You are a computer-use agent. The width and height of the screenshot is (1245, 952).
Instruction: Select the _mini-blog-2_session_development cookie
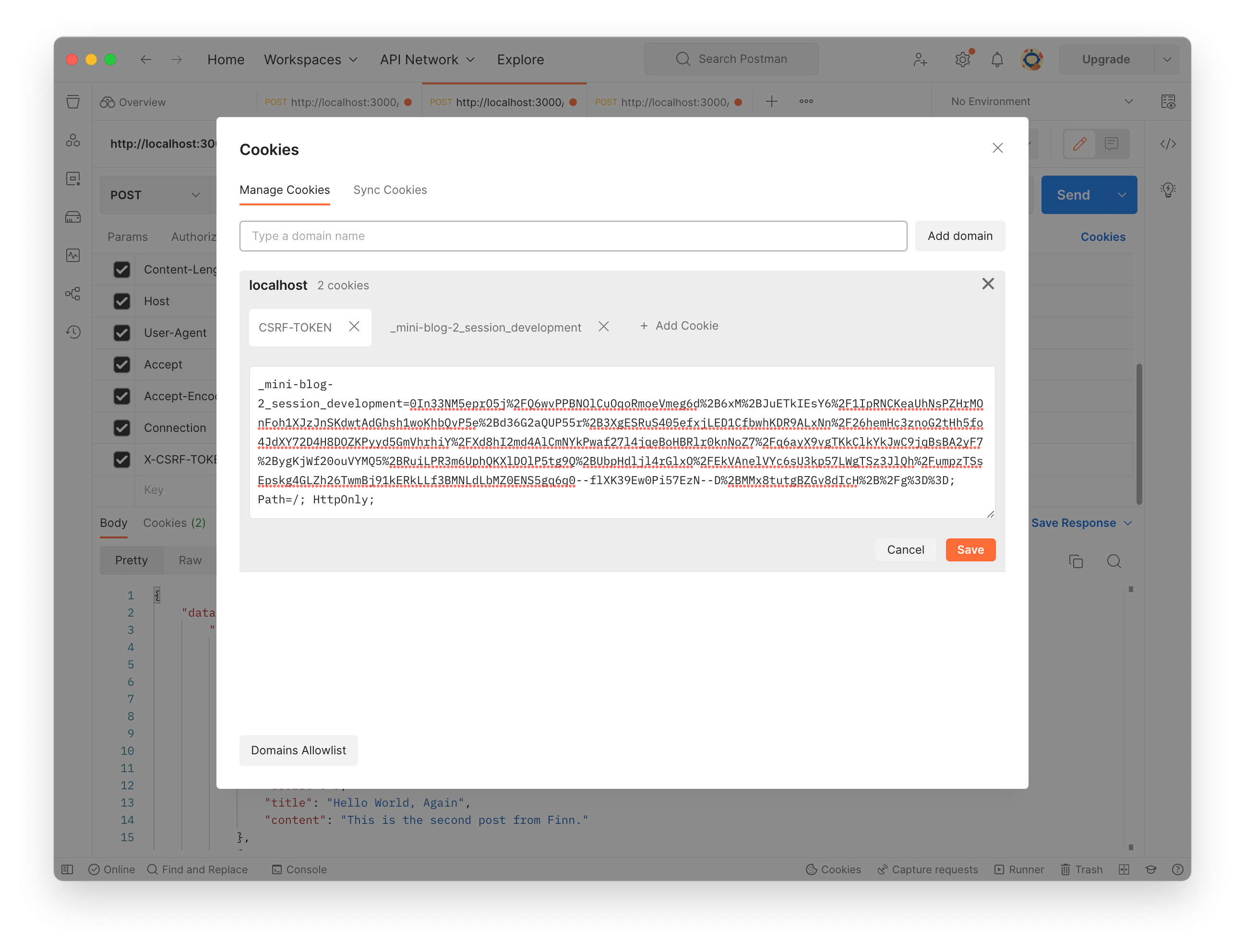point(486,328)
